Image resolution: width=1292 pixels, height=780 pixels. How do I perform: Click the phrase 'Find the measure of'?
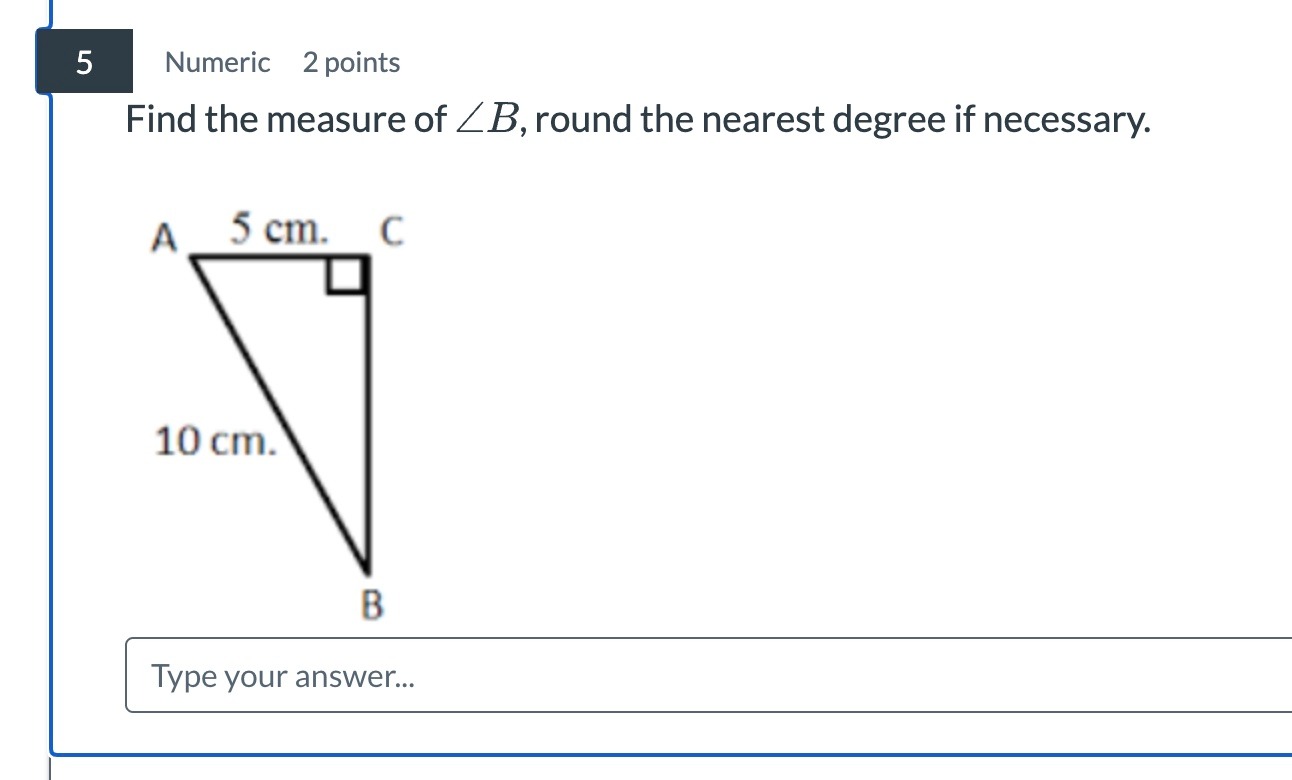coord(286,121)
